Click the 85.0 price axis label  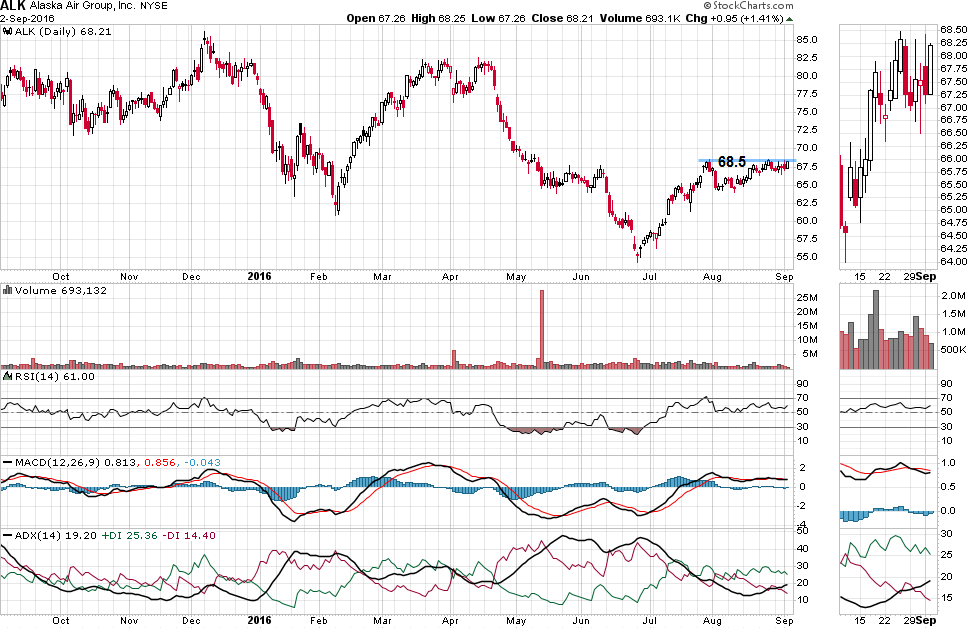[807, 39]
